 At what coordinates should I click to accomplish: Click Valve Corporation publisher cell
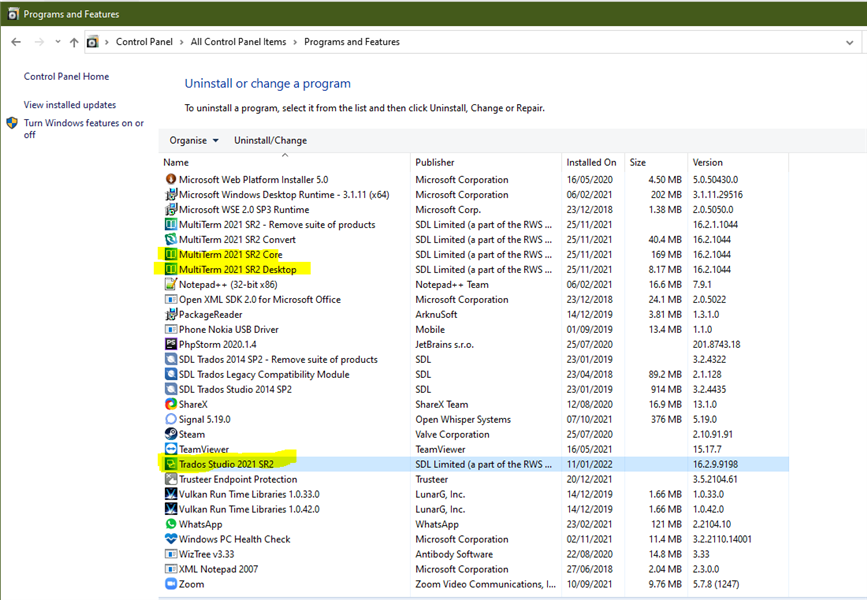452,434
